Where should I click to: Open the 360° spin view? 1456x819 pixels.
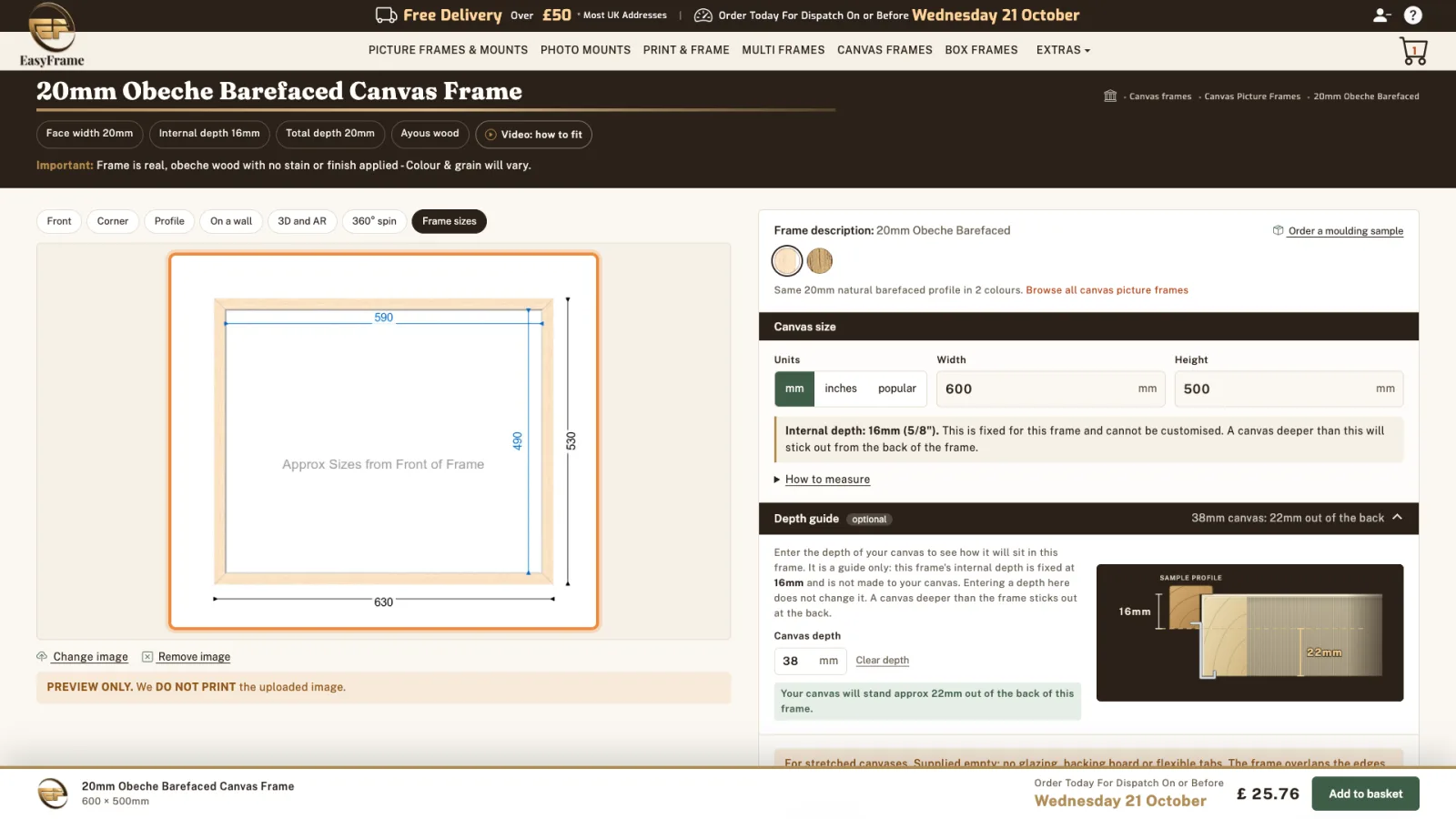tap(374, 221)
